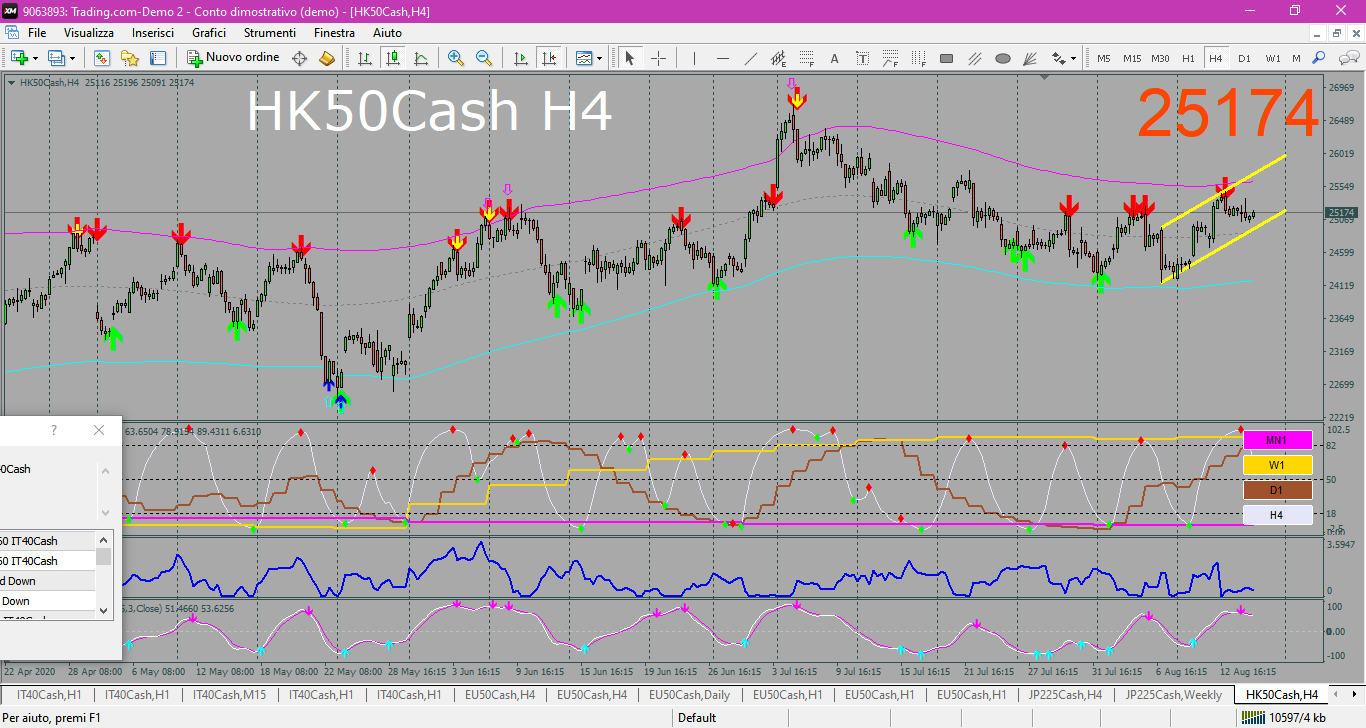Viewport: 1366px width, 728px height.
Task: Select the equidistant channel tool
Action: (779, 58)
